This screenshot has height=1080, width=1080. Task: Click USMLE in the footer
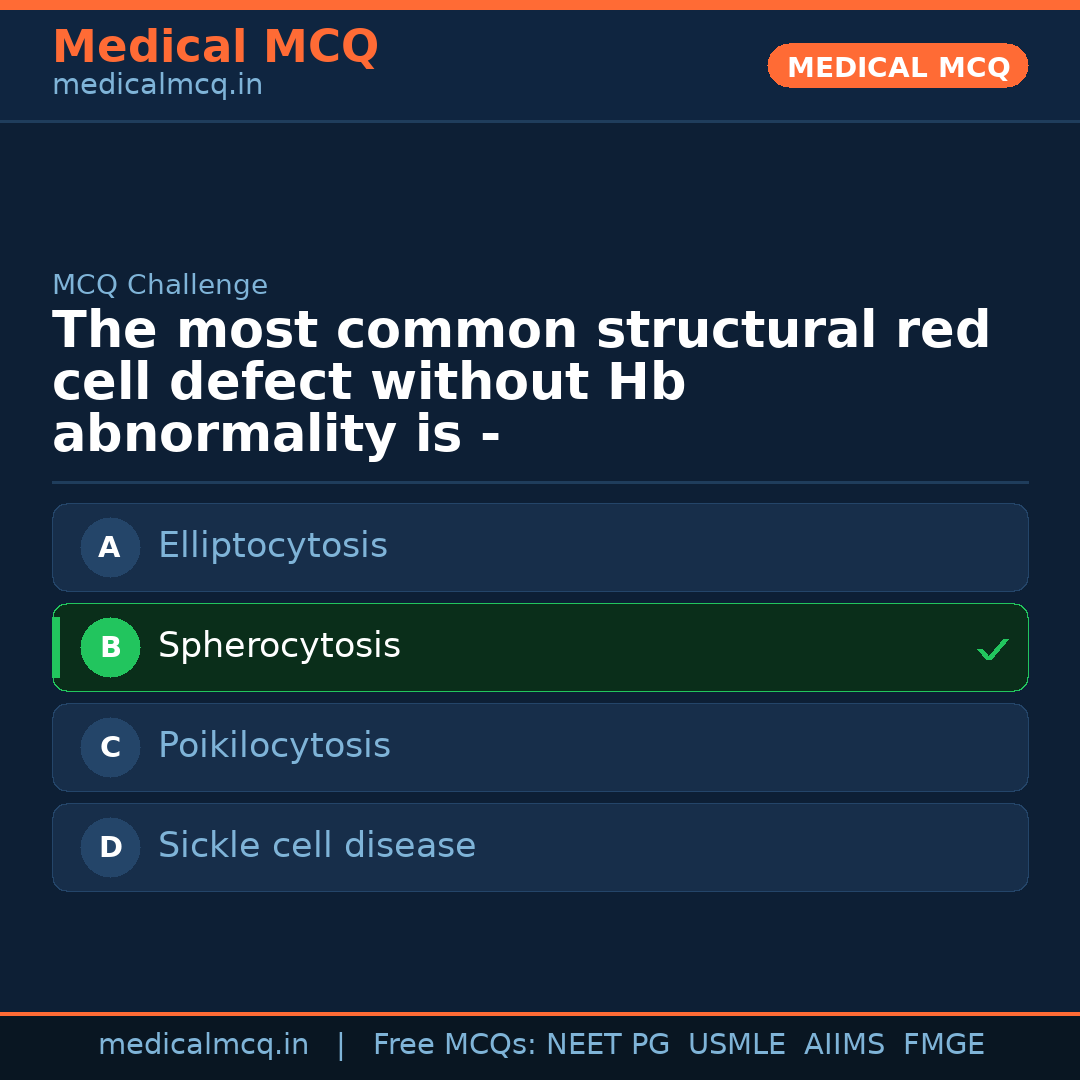coord(736,1045)
